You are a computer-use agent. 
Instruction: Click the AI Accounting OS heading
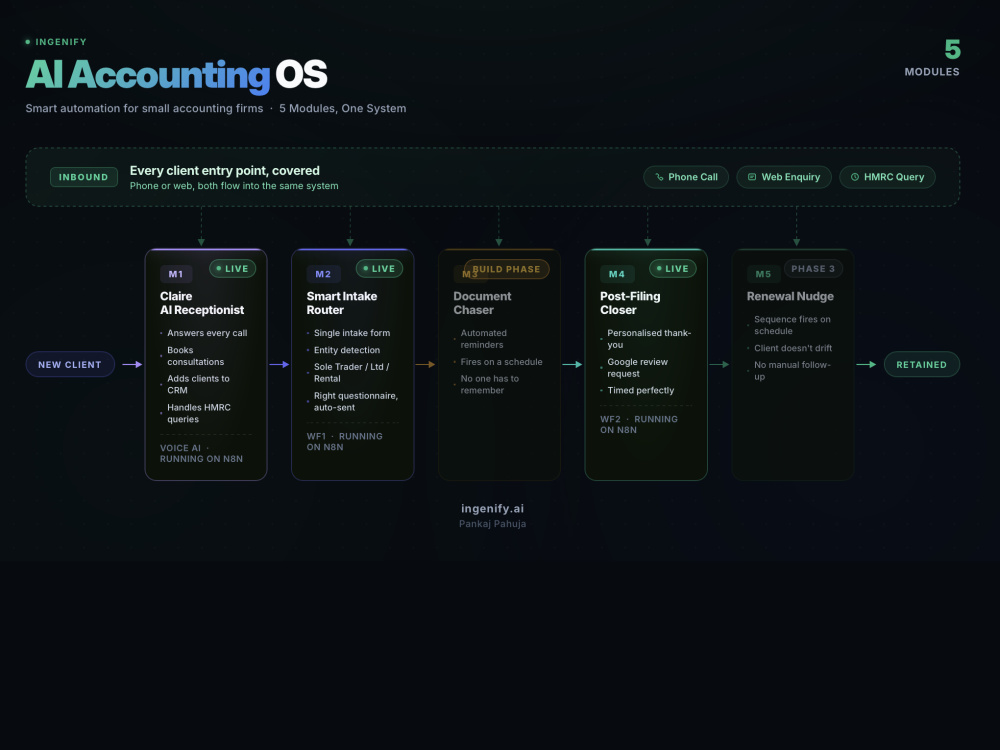tap(176, 75)
